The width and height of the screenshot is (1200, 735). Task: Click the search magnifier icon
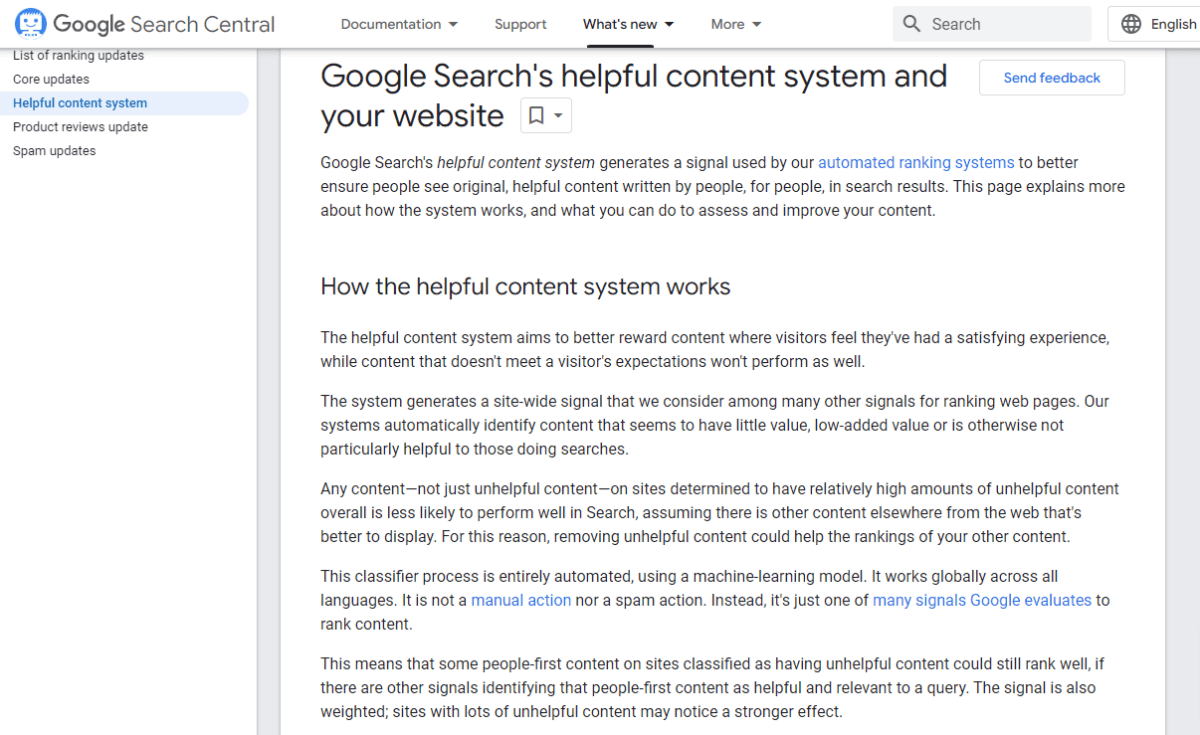pos(911,23)
